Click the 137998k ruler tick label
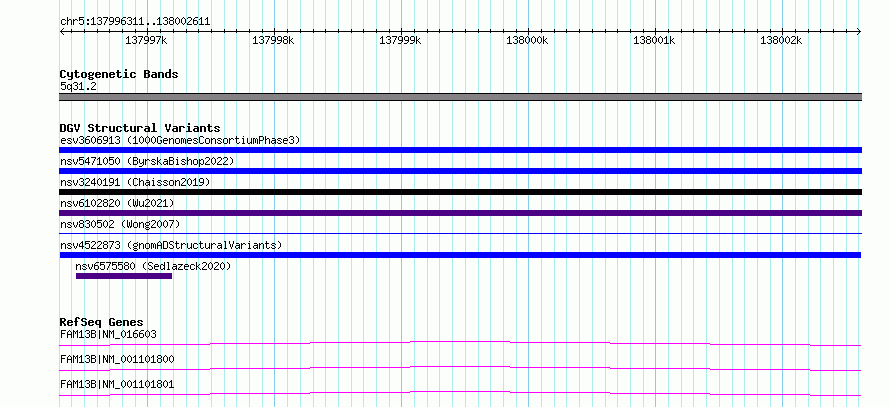The width and height of the screenshot is (890, 407). tap(274, 40)
